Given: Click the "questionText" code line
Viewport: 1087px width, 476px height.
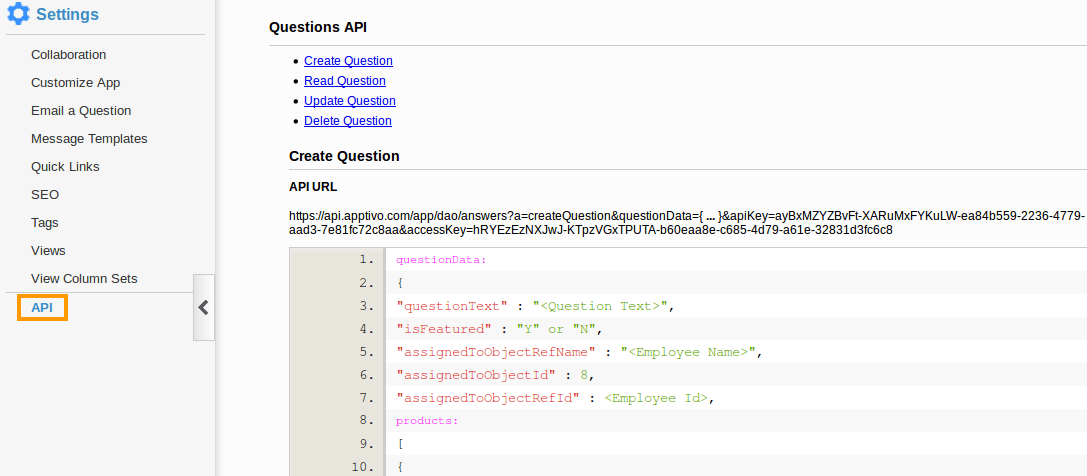Looking at the screenshot, I should click(535, 306).
